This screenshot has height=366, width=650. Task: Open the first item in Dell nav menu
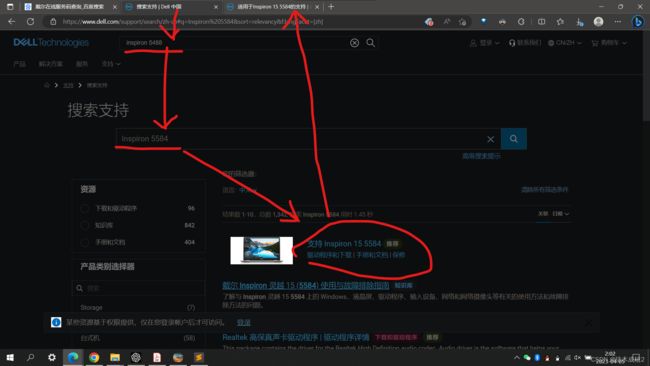[19, 64]
